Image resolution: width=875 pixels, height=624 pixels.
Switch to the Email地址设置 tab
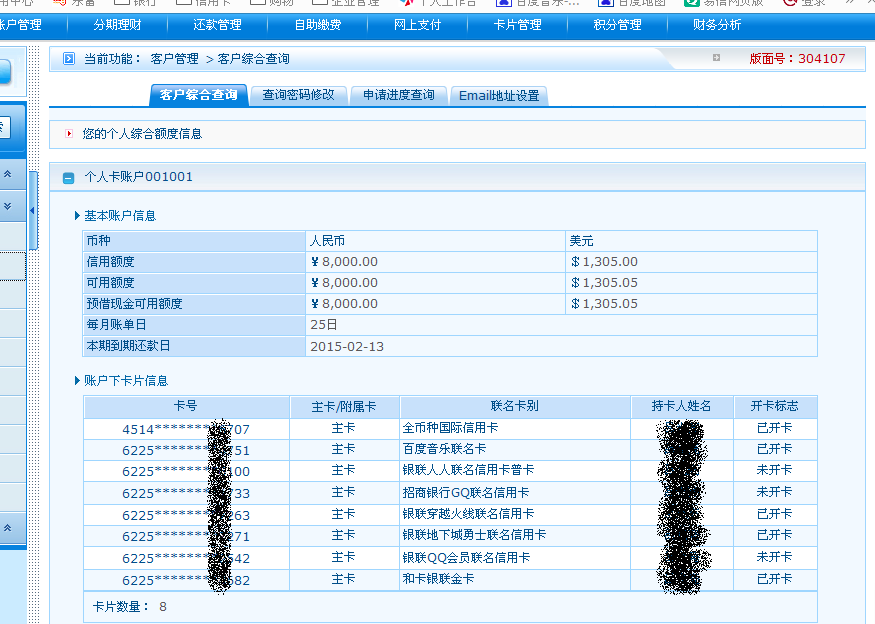point(499,95)
